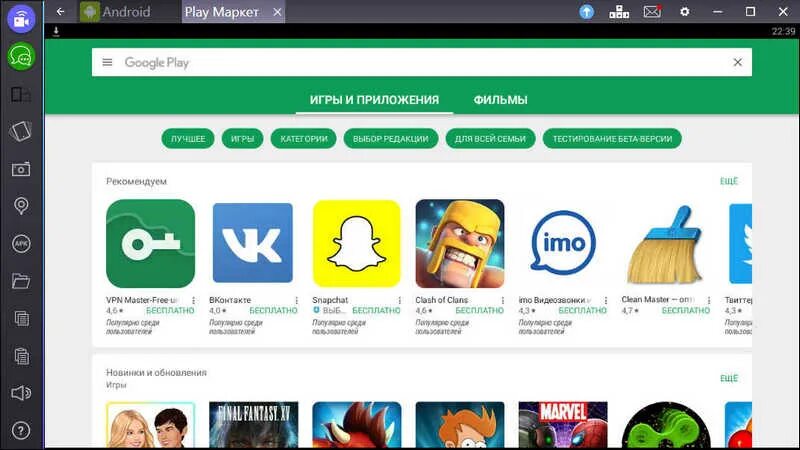Open the Marvel game thumbnail
This screenshot has width=800, height=450.
click(563, 424)
